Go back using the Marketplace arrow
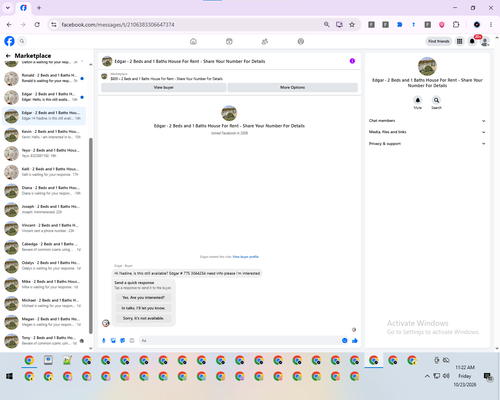 click(8, 56)
